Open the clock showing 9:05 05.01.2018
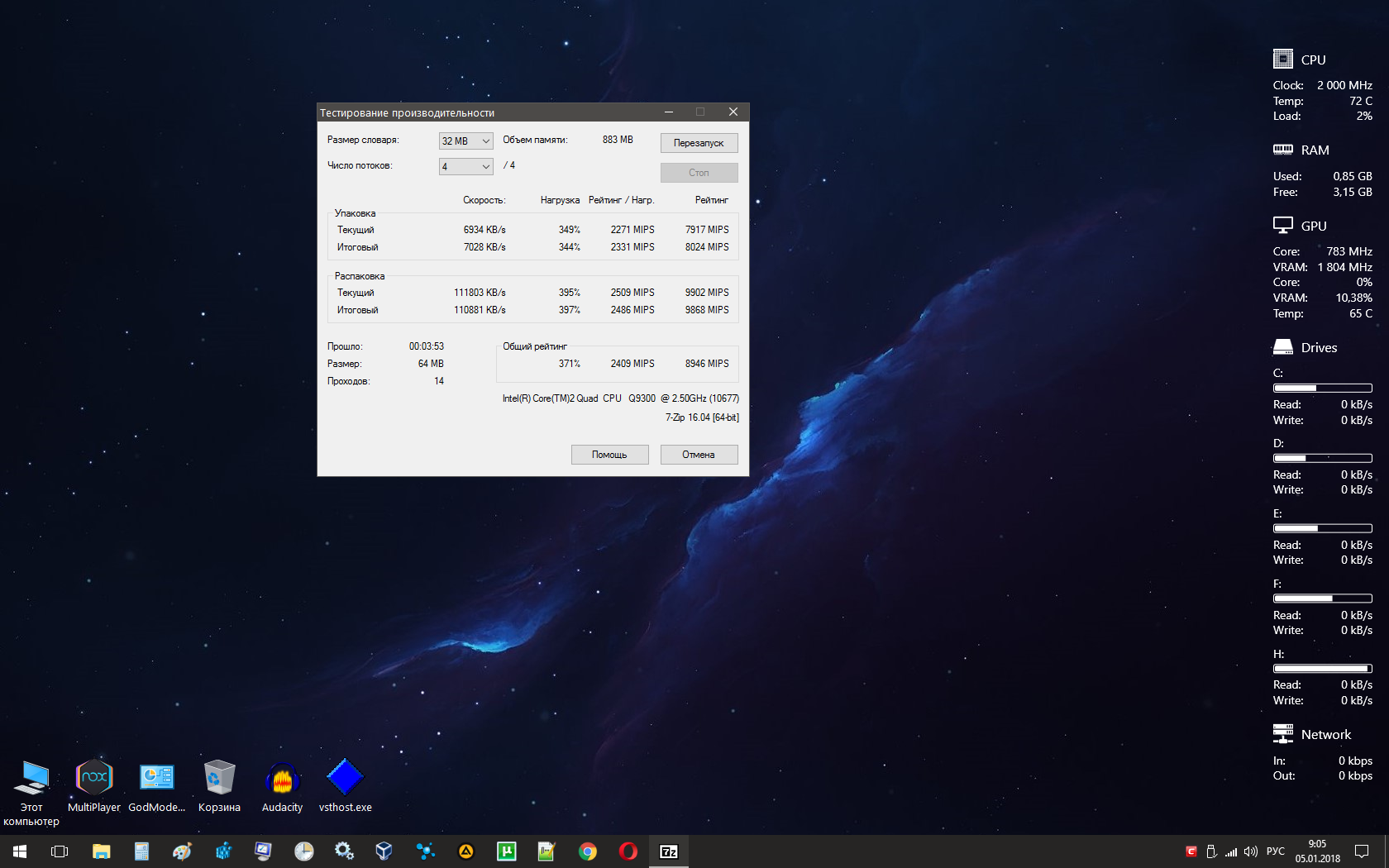 (1318, 851)
